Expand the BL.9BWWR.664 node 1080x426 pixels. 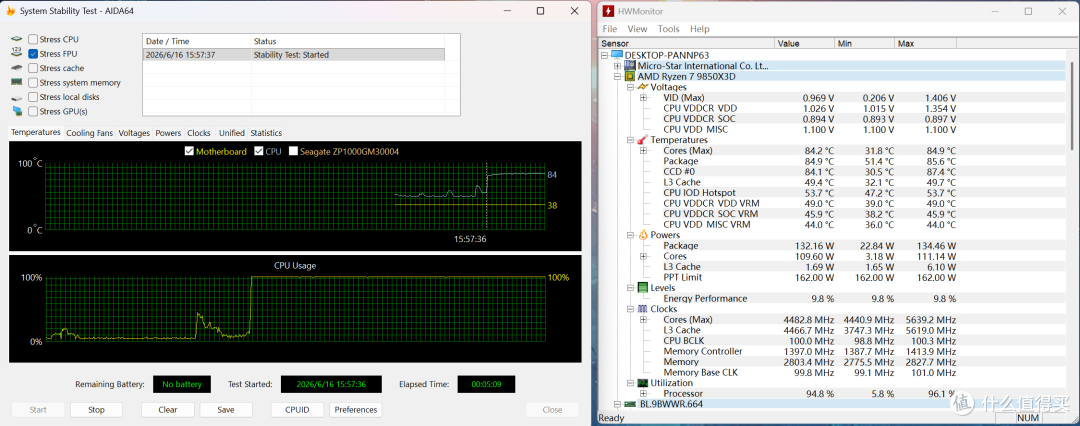click(x=617, y=404)
